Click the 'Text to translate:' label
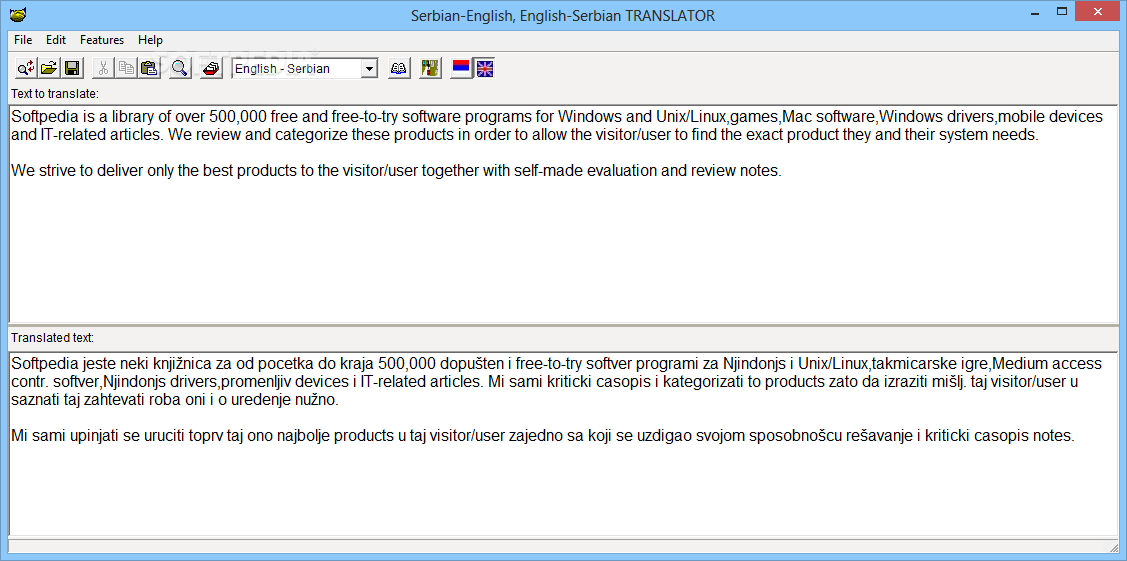1127x561 pixels. (55, 93)
